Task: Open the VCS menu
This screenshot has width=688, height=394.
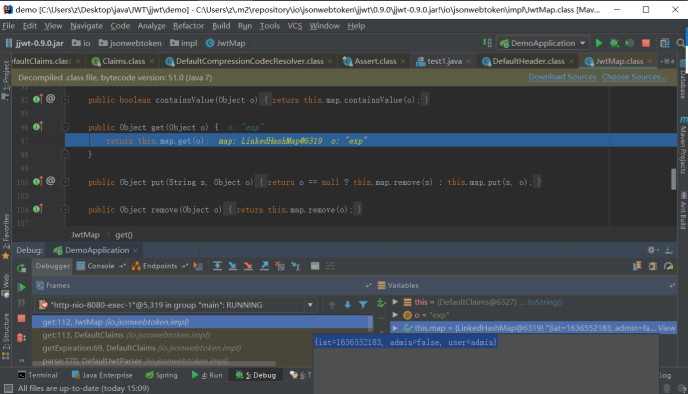Action: [x=295, y=26]
